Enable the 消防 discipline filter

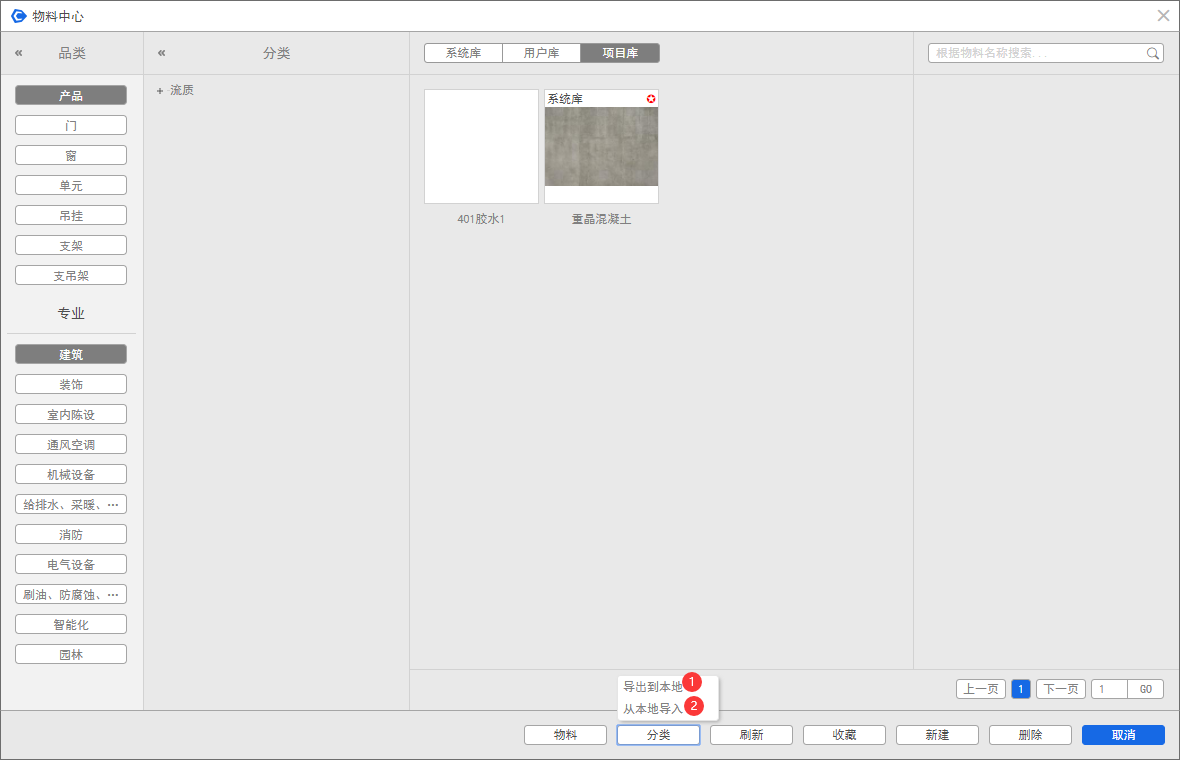tap(71, 535)
